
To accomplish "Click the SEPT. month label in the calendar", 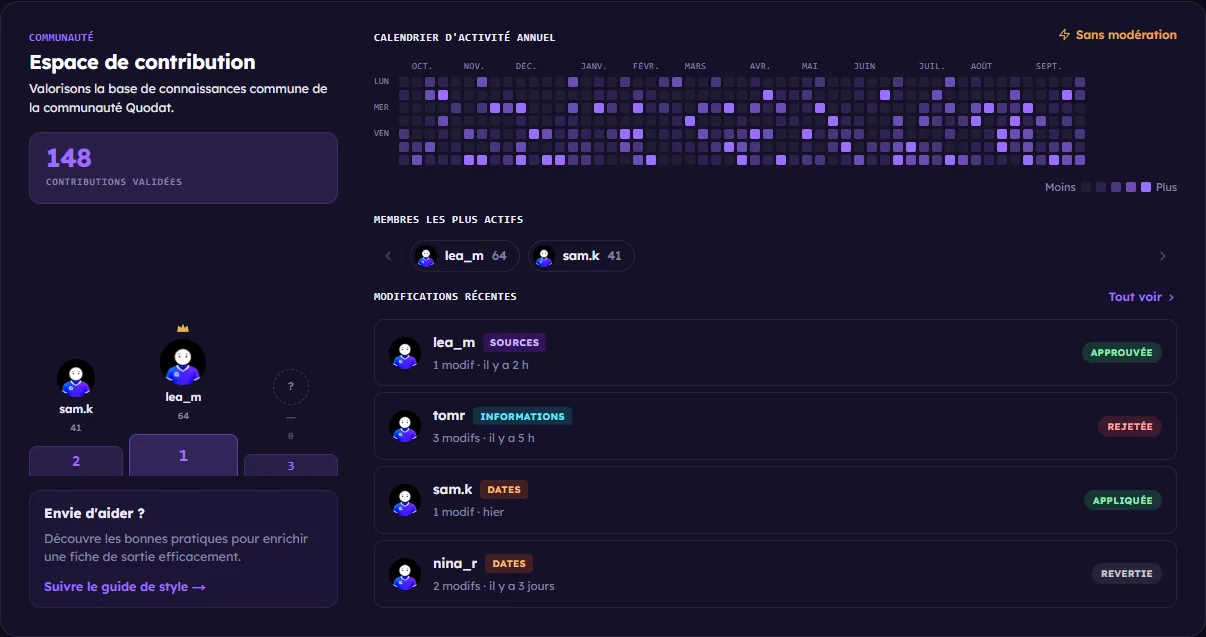I will point(1049,66).
